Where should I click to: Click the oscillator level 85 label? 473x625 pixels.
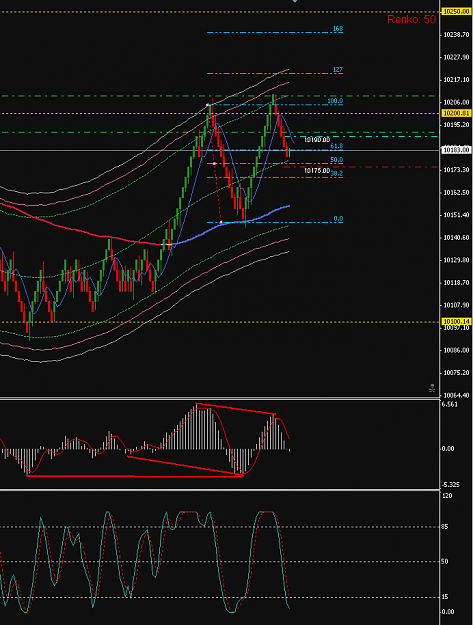click(445, 527)
